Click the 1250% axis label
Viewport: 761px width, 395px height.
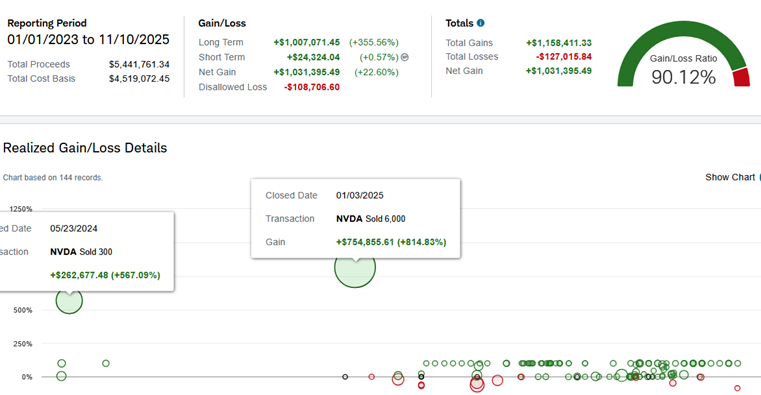pyautogui.click(x=21, y=209)
